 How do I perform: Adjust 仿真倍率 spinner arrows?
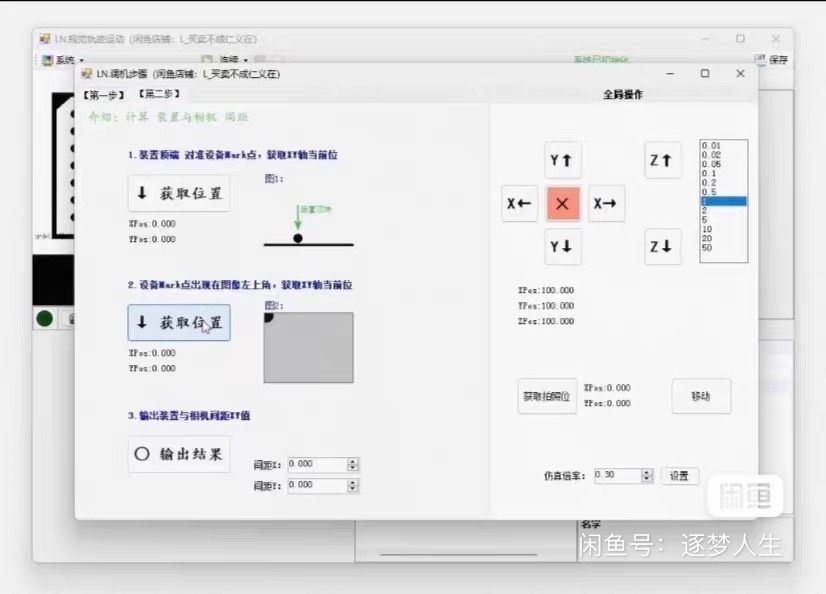[x=647, y=475]
